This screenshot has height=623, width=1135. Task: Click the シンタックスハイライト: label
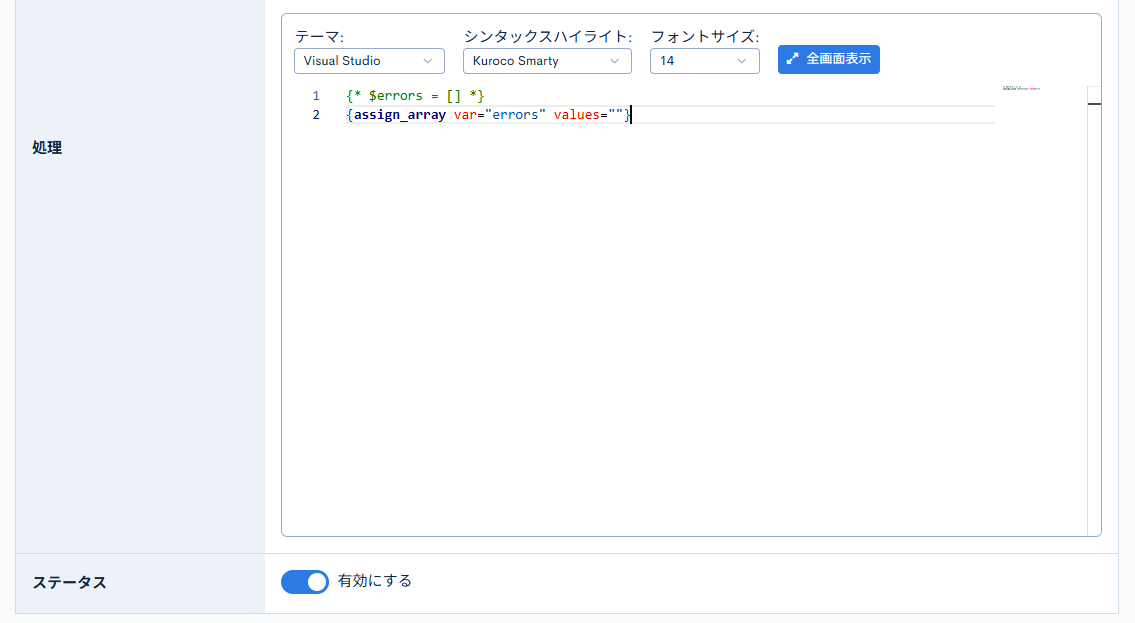(x=548, y=37)
